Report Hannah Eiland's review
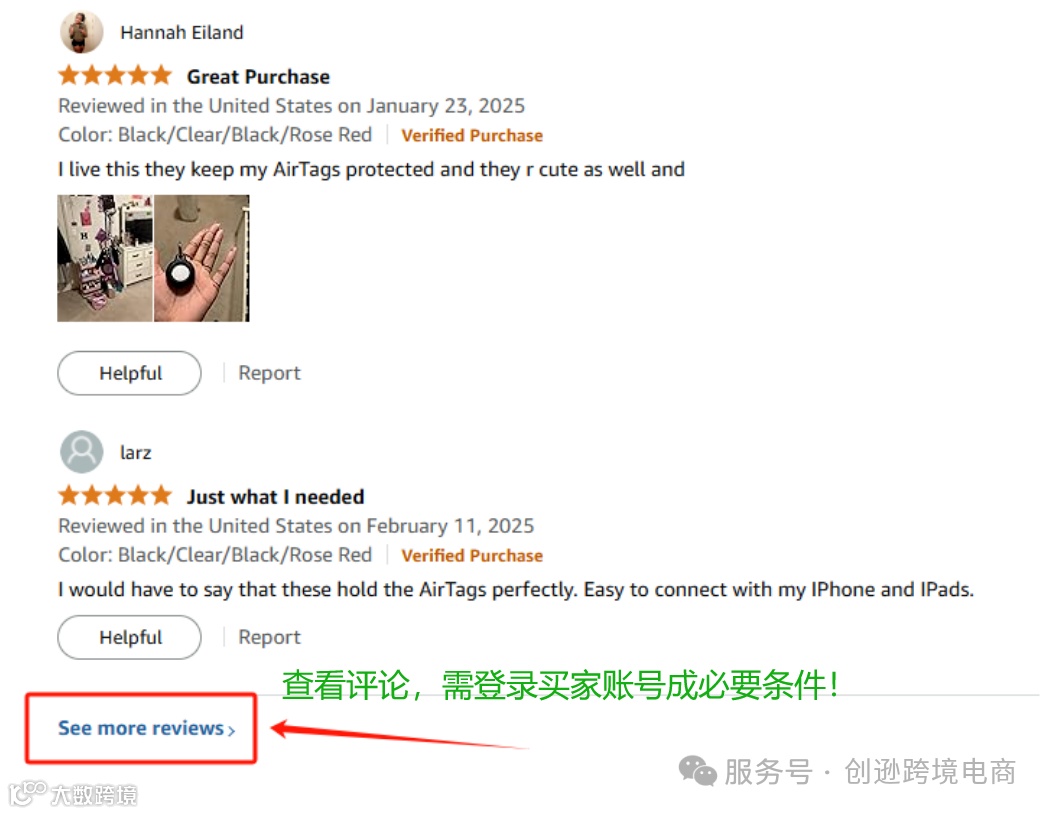Screen dimensions: 1050x814 [269, 373]
